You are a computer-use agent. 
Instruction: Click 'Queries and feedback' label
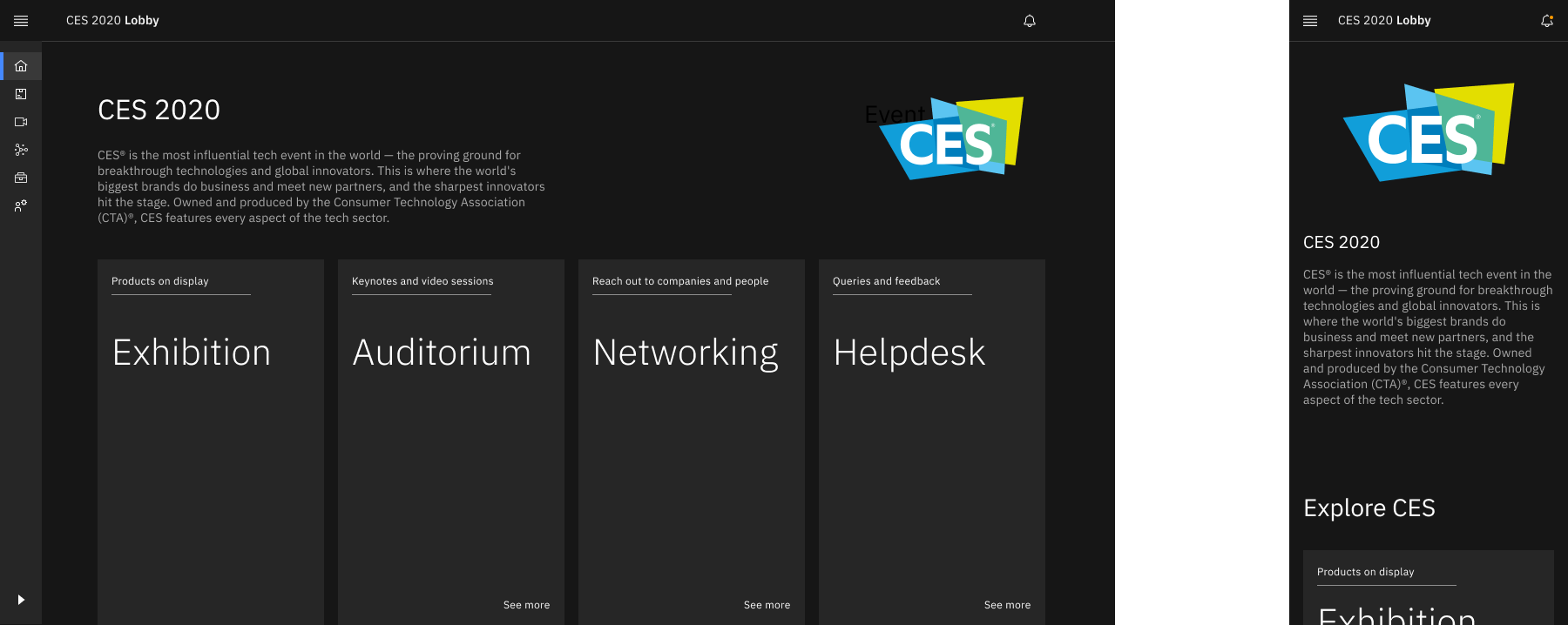tap(886, 281)
